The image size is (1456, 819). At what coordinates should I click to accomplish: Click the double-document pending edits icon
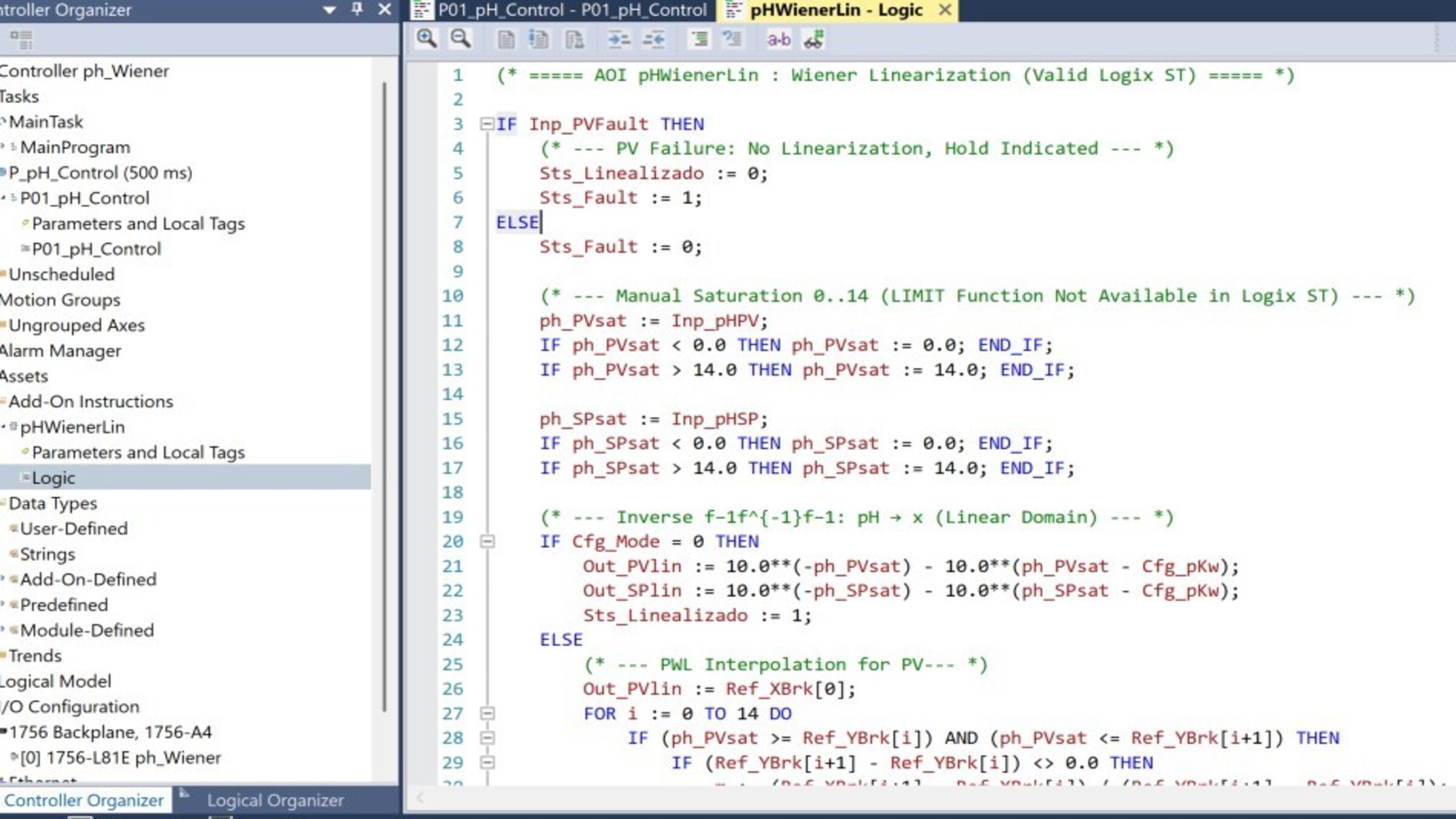click(x=574, y=40)
